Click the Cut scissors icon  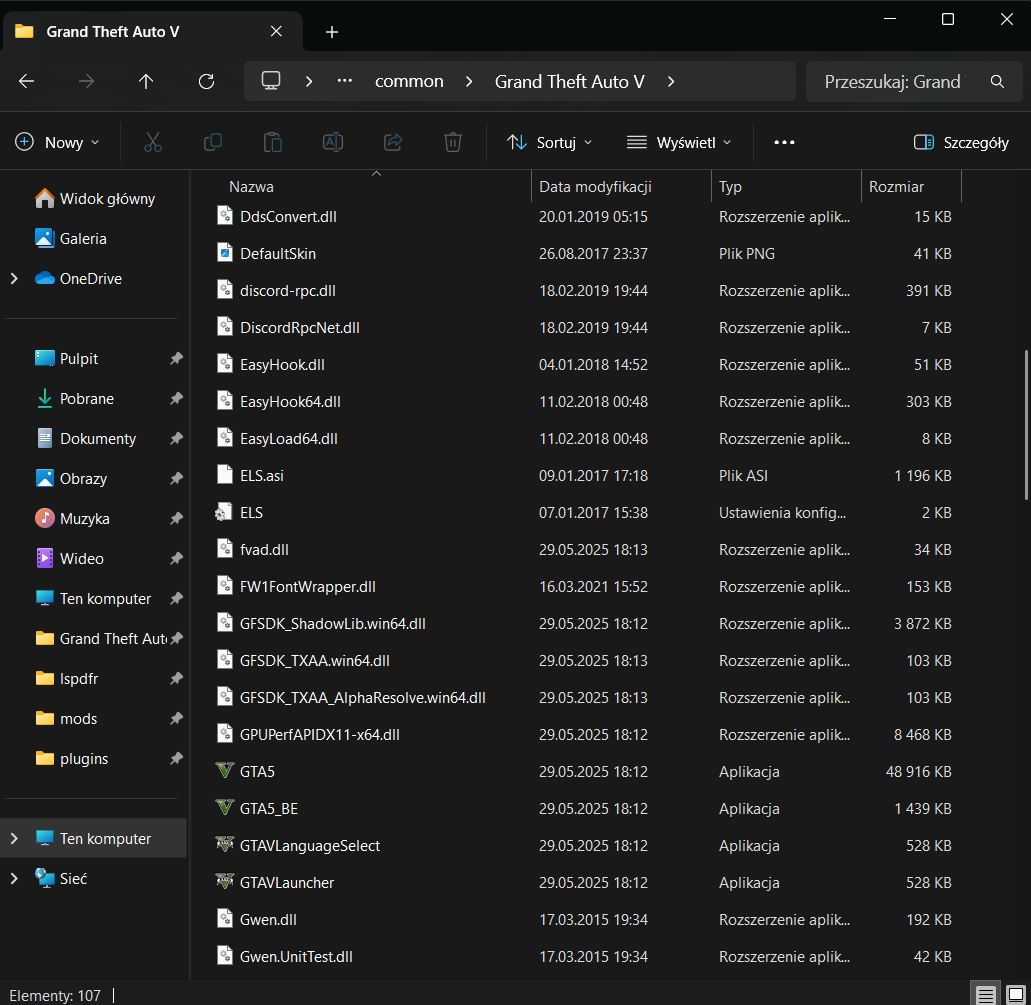click(x=152, y=142)
